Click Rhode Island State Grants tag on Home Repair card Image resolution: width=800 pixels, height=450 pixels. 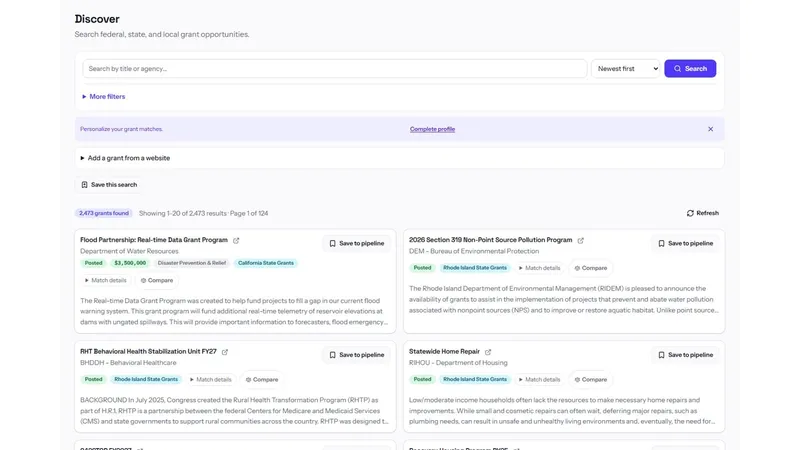[475, 380]
